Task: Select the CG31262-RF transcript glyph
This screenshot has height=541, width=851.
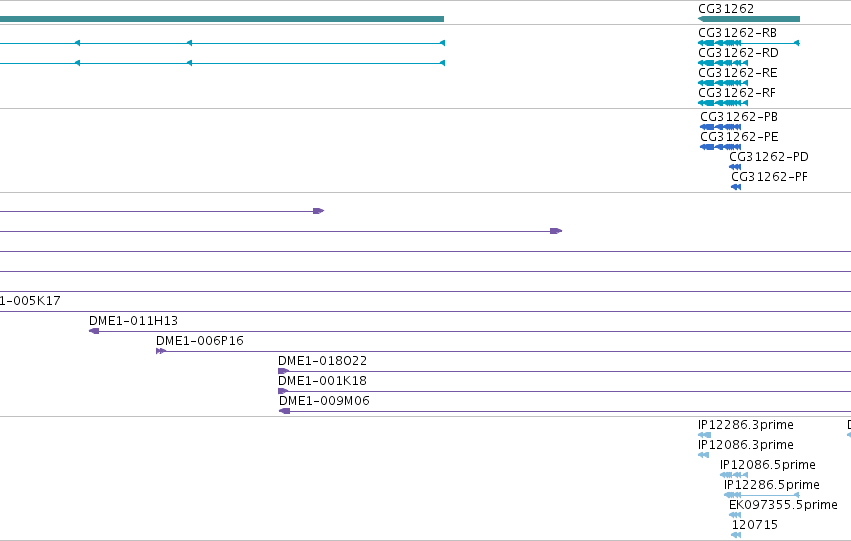Action: (723, 103)
